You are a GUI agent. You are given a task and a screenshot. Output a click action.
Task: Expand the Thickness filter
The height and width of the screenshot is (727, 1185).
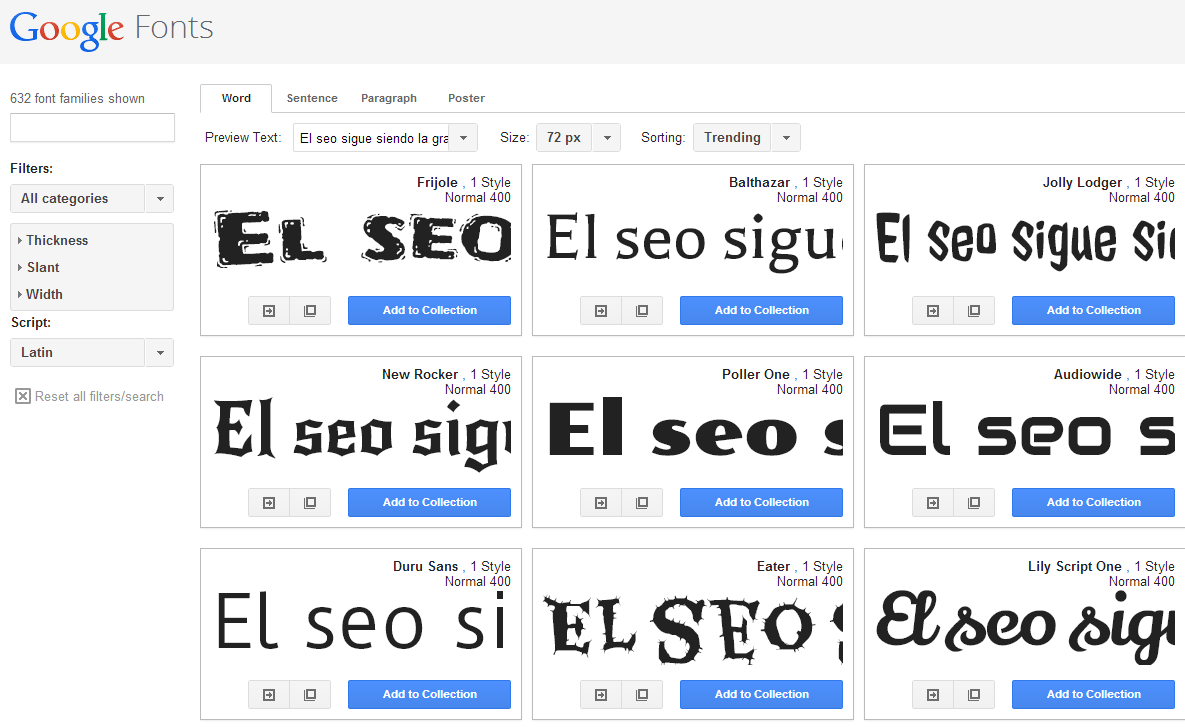(x=54, y=240)
